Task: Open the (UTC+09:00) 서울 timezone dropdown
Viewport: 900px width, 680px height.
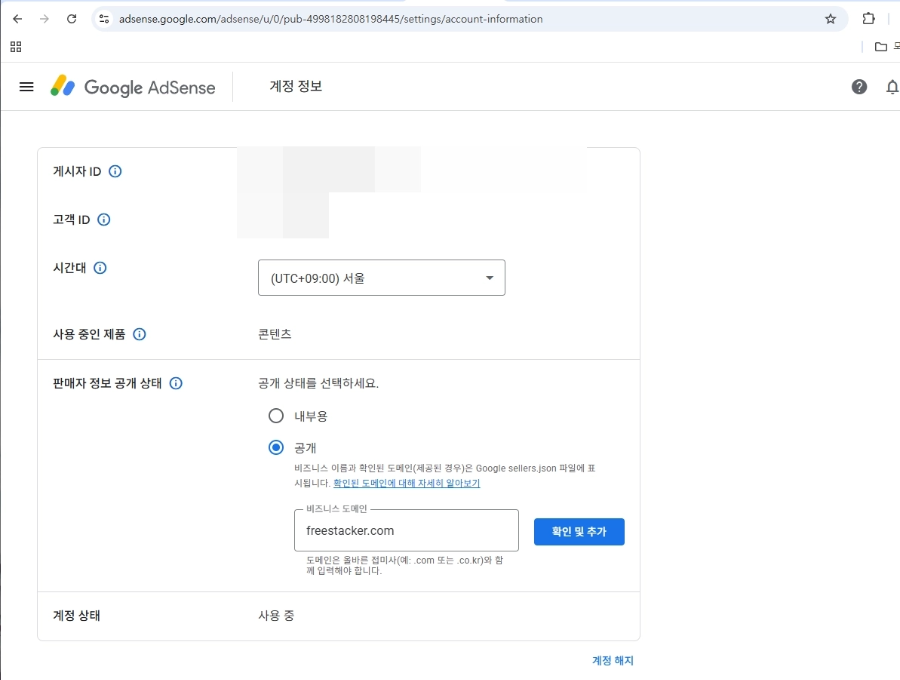Action: (382, 278)
